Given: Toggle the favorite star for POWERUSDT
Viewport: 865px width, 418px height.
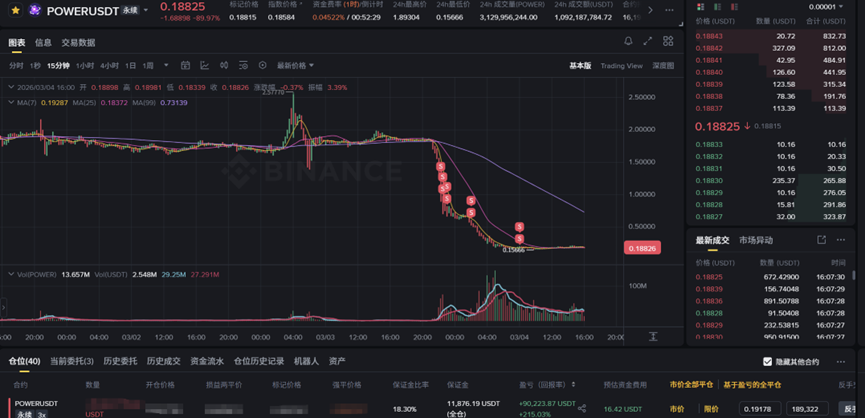Looking at the screenshot, I should (16, 10).
